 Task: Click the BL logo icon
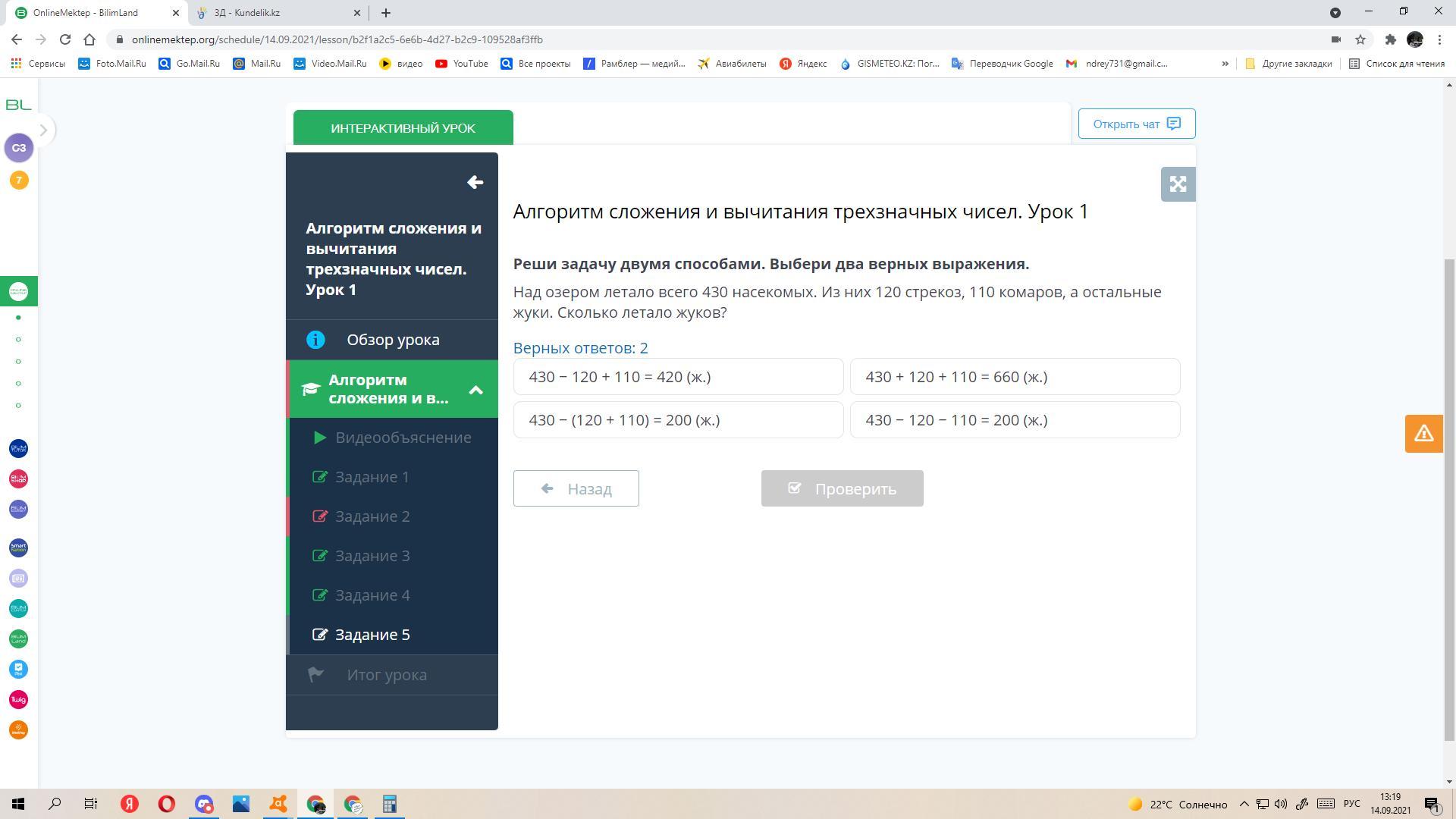[18, 105]
